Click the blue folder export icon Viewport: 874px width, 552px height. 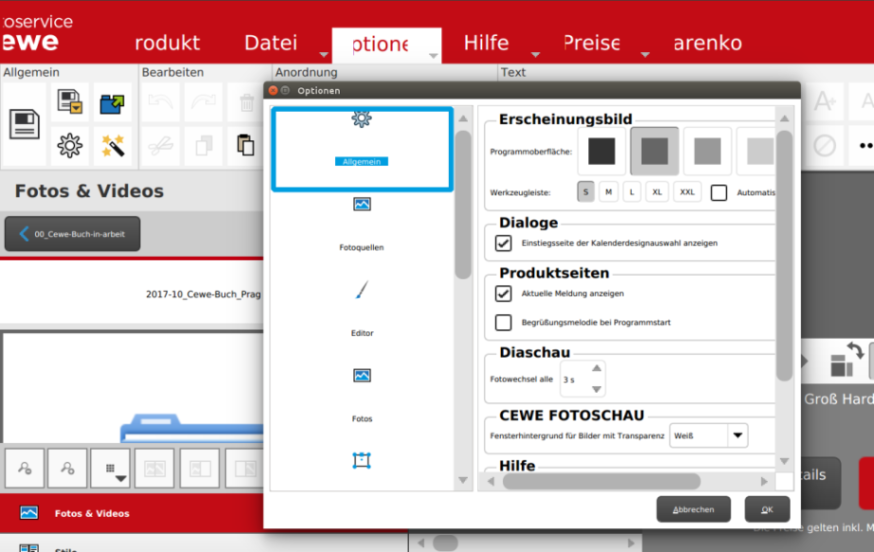[x=112, y=104]
